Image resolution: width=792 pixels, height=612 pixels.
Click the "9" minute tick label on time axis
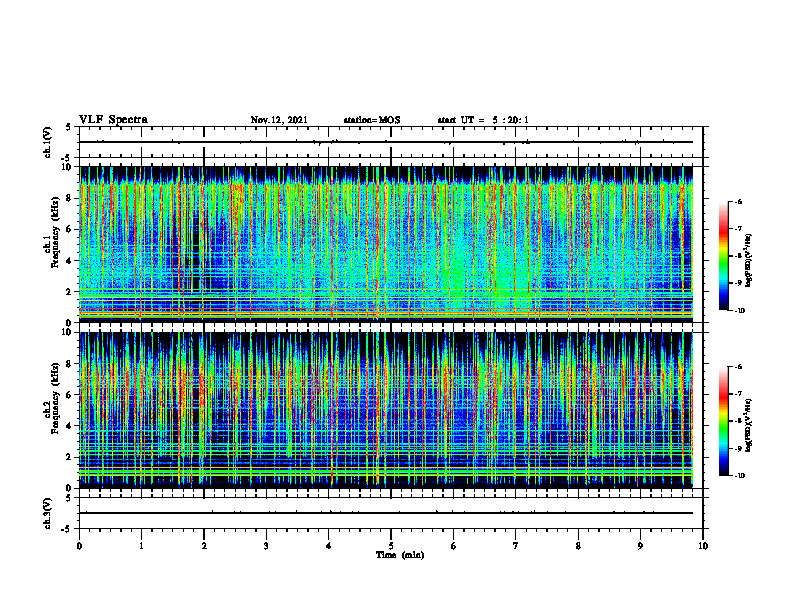(x=640, y=545)
